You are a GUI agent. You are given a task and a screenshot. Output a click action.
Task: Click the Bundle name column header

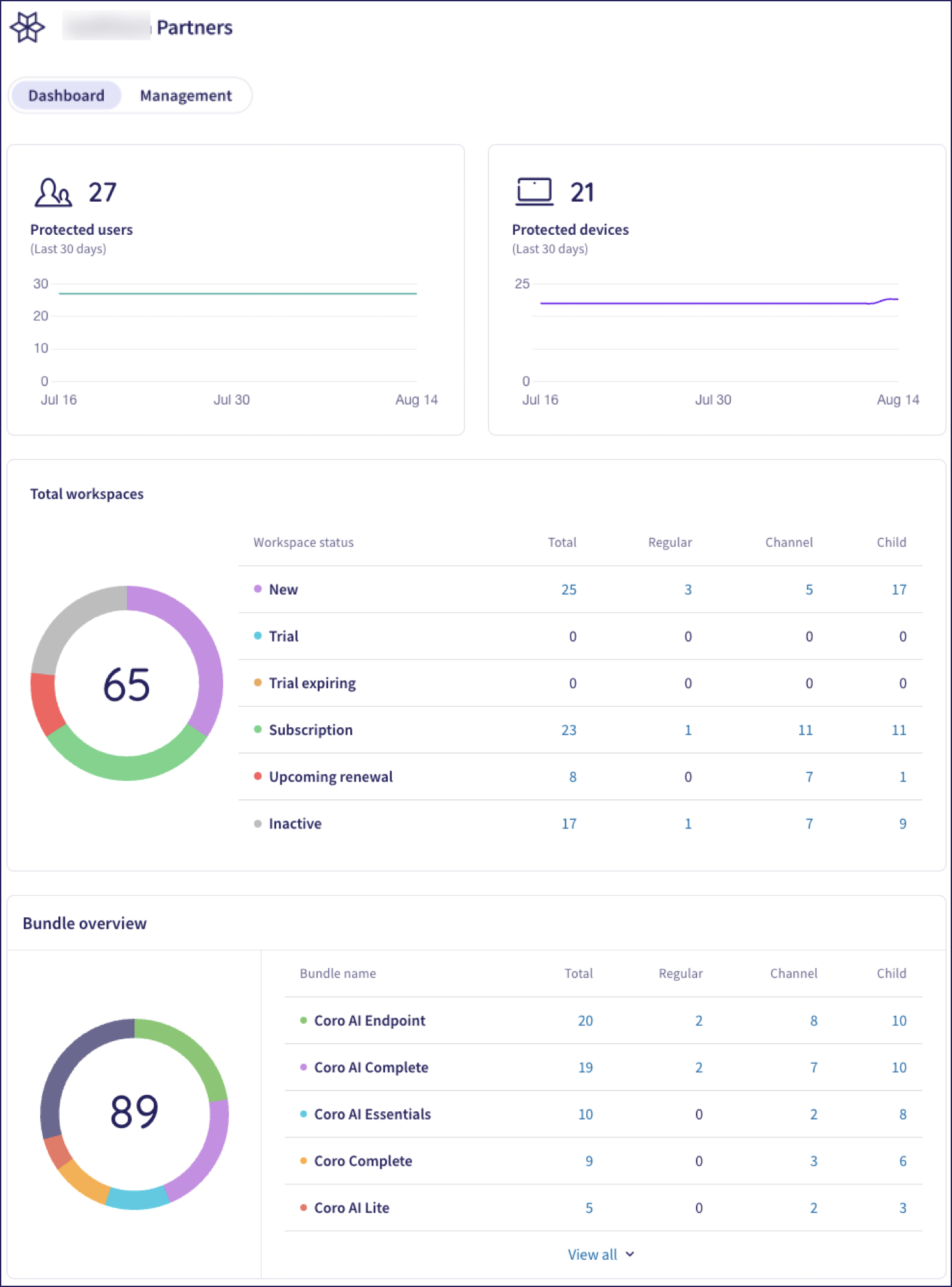coord(338,973)
